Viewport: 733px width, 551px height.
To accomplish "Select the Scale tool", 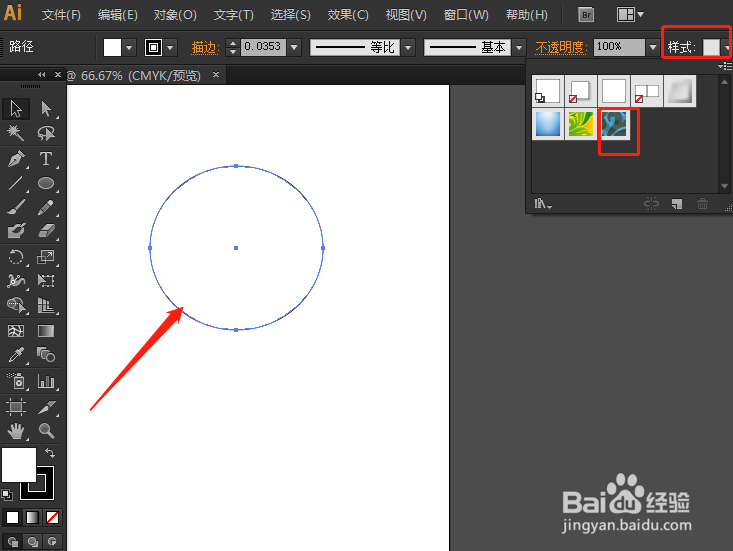I will (x=46, y=257).
